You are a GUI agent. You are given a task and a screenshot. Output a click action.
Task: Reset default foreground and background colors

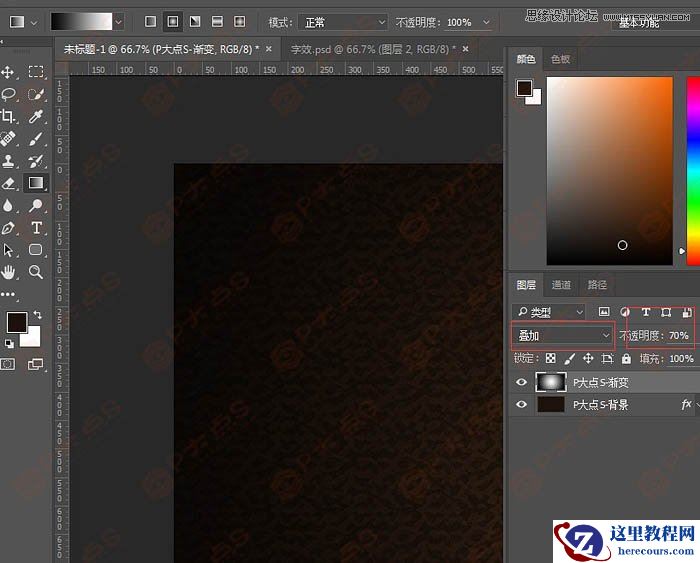pos(8,344)
